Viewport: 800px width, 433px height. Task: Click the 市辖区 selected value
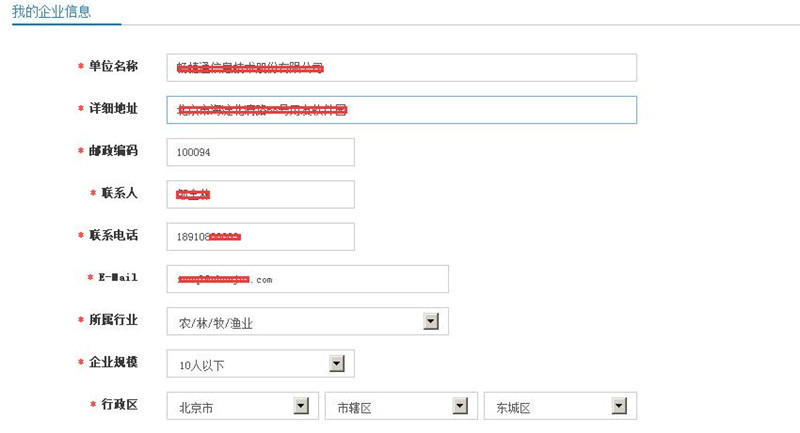(x=355, y=408)
